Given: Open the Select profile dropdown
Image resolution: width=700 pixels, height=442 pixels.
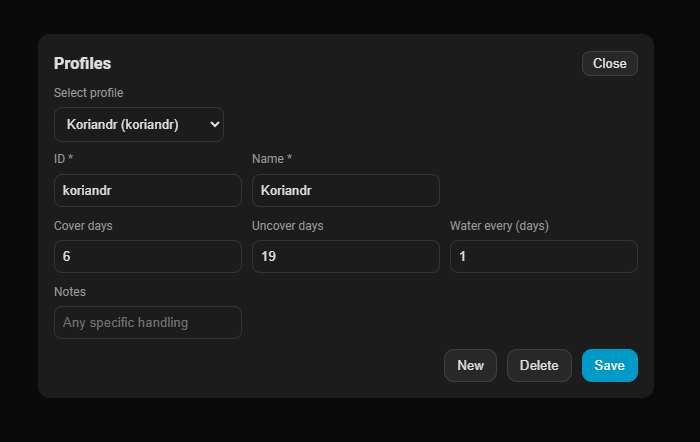Looking at the screenshot, I should pyautogui.click(x=138, y=125).
